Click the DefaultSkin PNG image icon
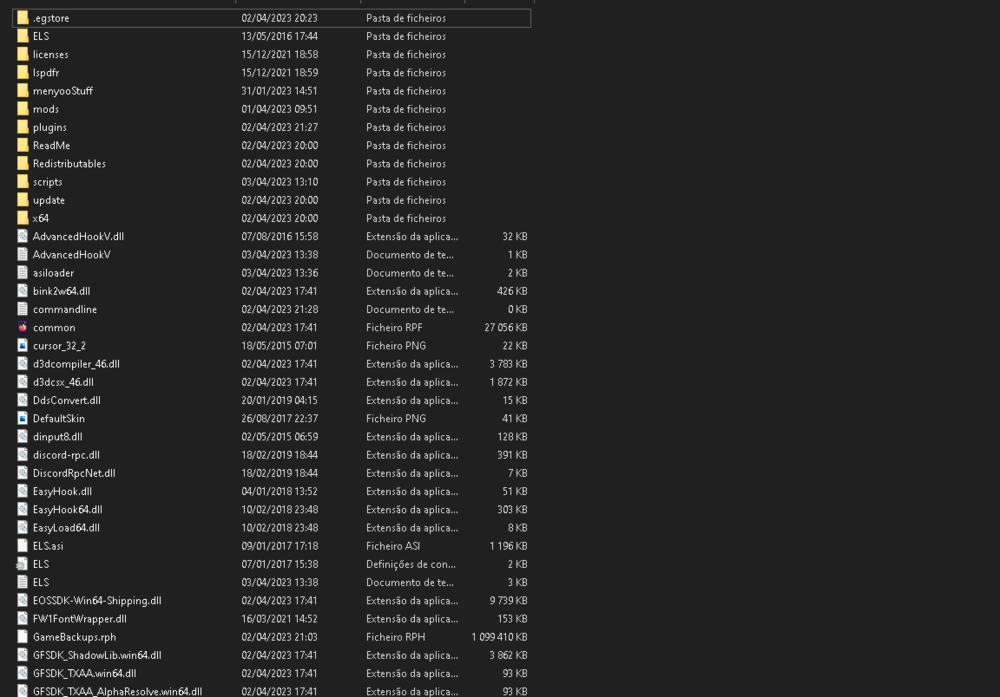The width and height of the screenshot is (1000, 697). [x=22, y=418]
